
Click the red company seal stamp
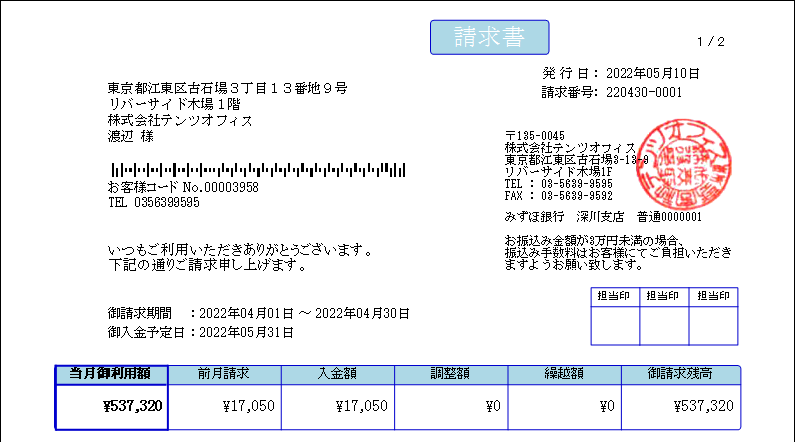(x=683, y=164)
